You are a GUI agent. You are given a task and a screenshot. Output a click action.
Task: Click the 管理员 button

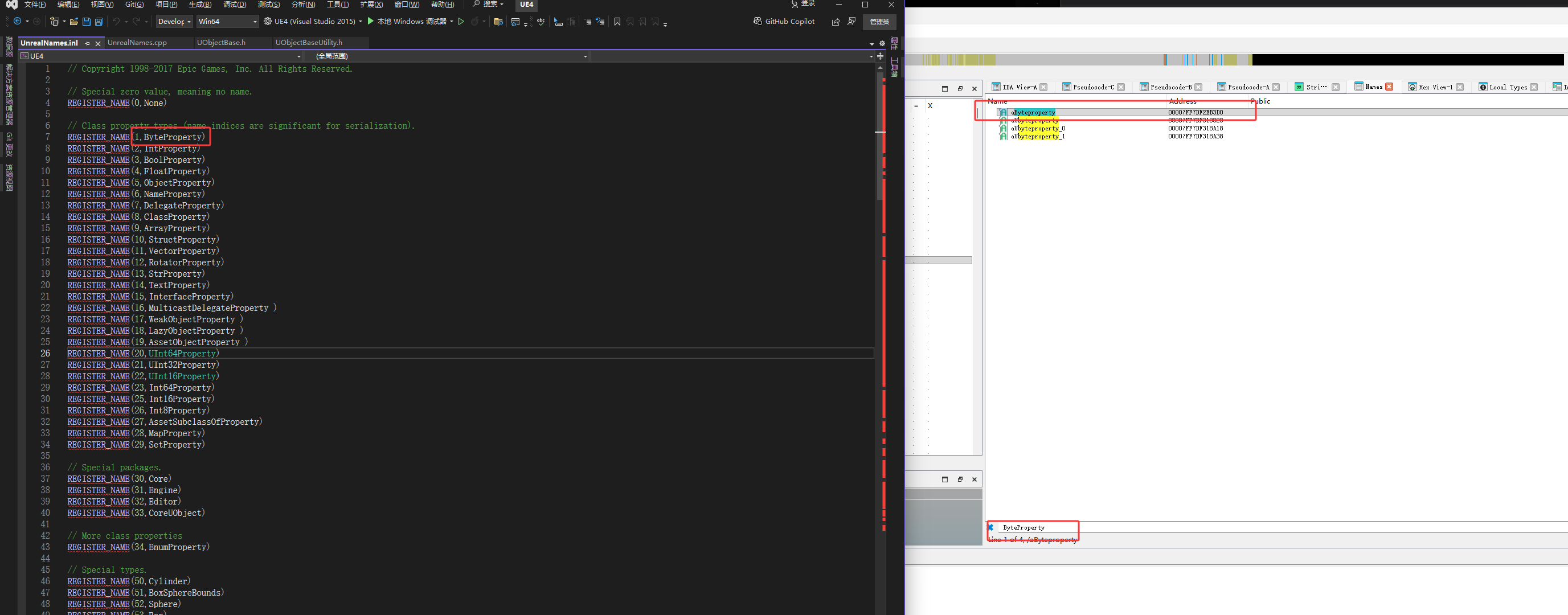point(878,21)
